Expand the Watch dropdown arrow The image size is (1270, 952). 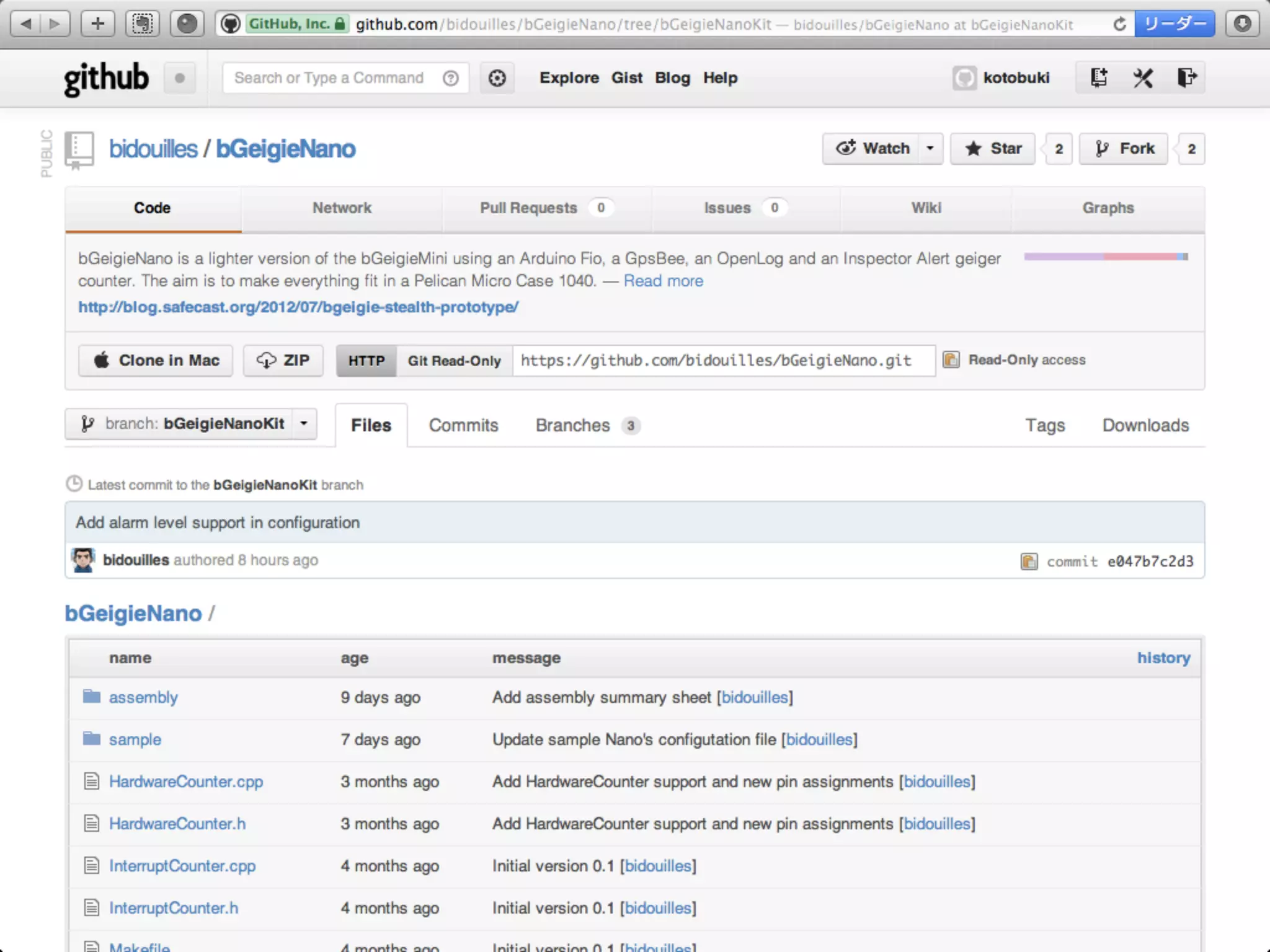pyautogui.click(x=930, y=149)
